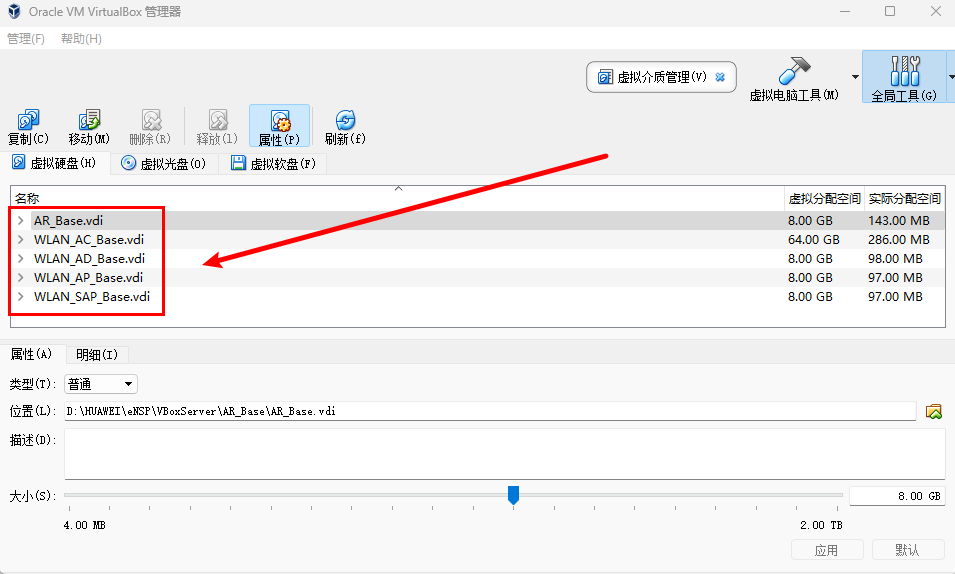Image resolution: width=955 pixels, height=574 pixels.
Task: Click the Description (描述) text area
Action: pos(505,454)
